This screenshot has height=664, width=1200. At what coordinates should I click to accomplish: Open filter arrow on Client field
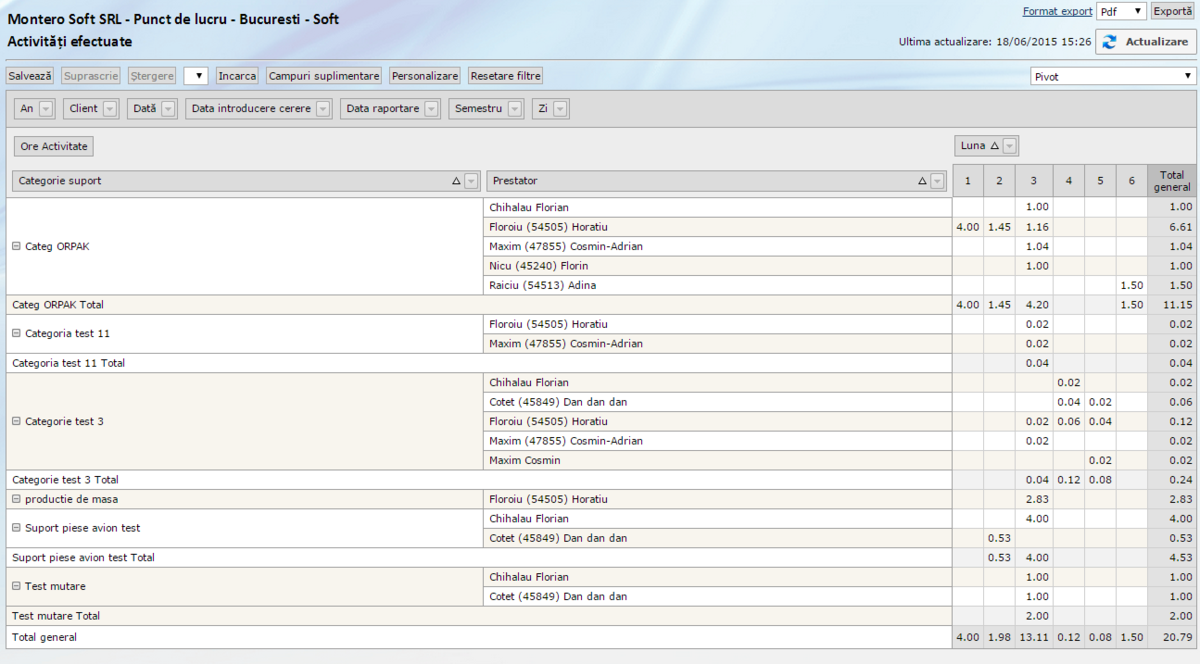(x=110, y=109)
